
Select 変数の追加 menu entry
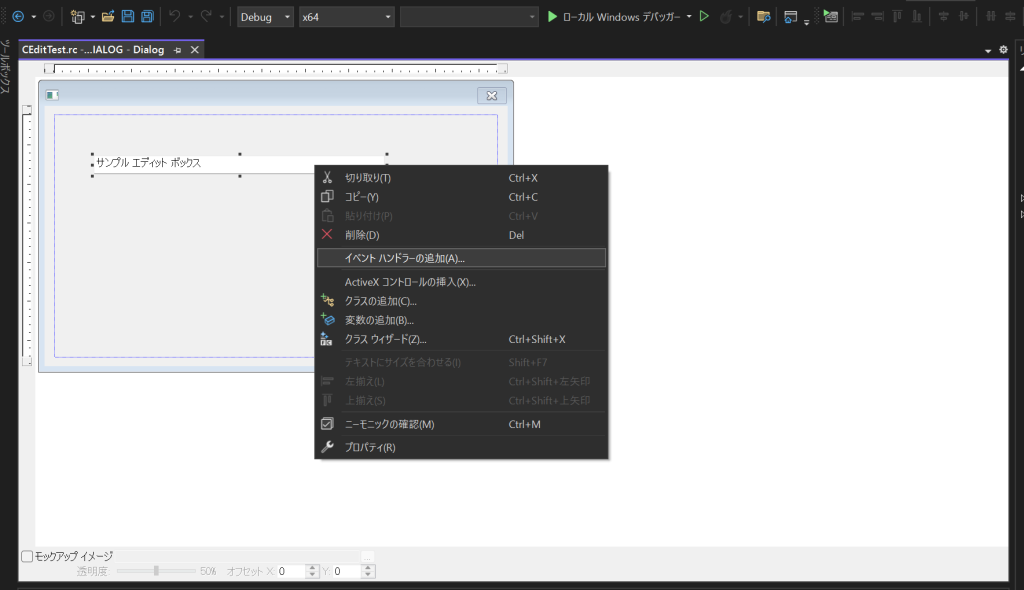[379, 320]
